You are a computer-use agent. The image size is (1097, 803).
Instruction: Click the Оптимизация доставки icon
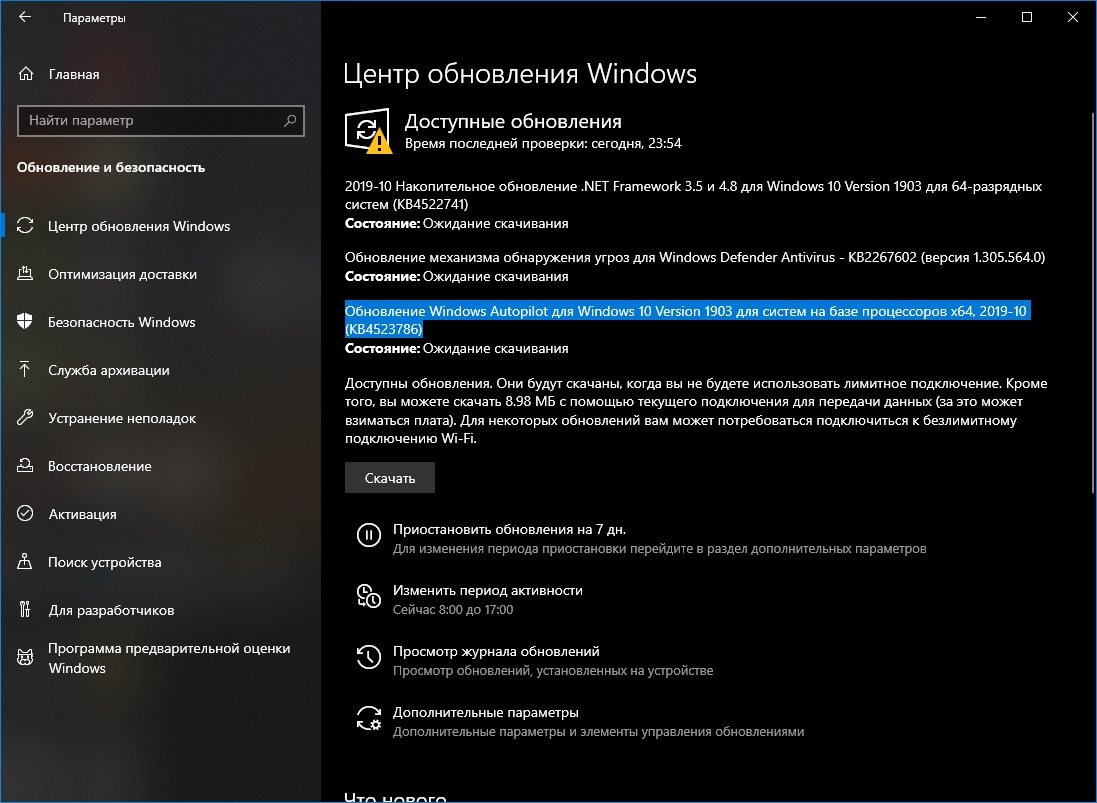[x=25, y=273]
